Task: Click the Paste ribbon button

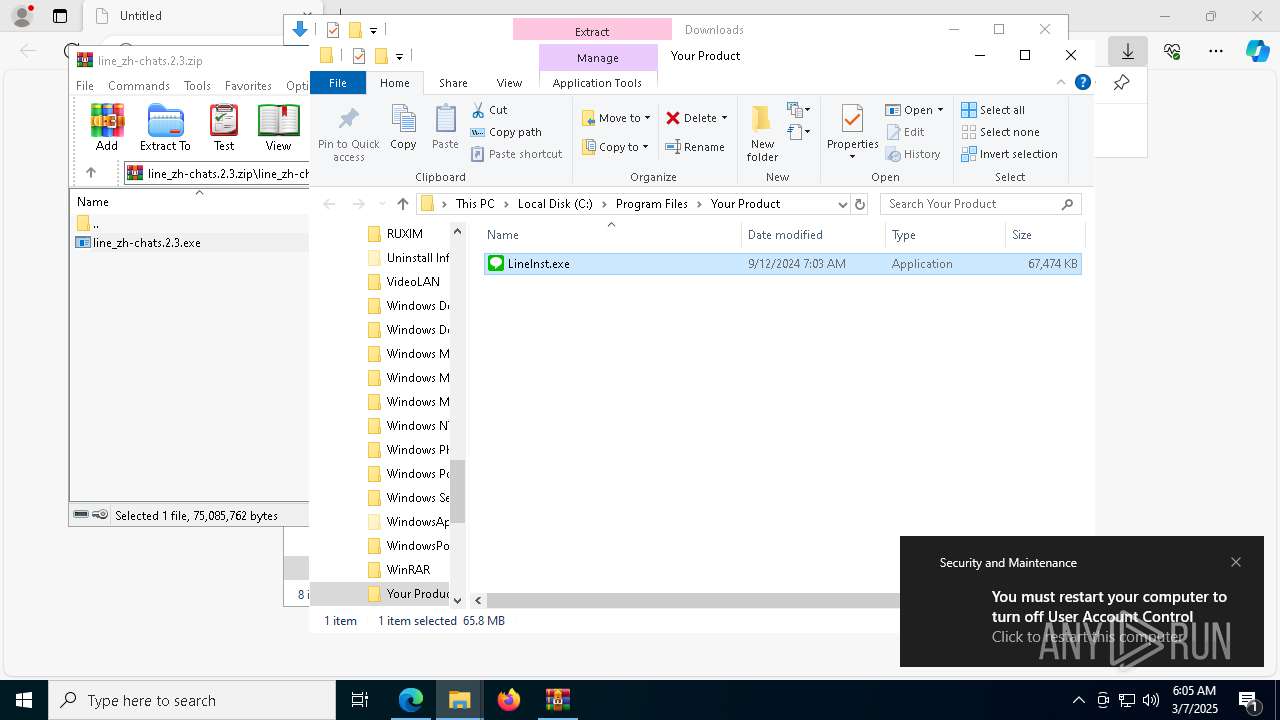Action: [445, 127]
